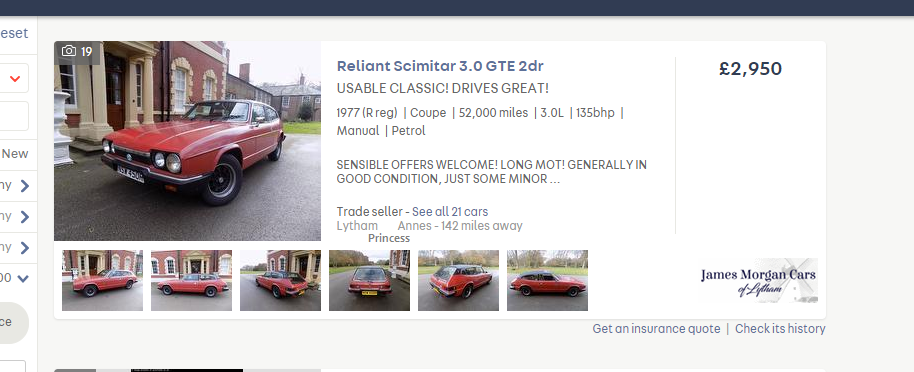Click the £2,950 price

pos(750,69)
